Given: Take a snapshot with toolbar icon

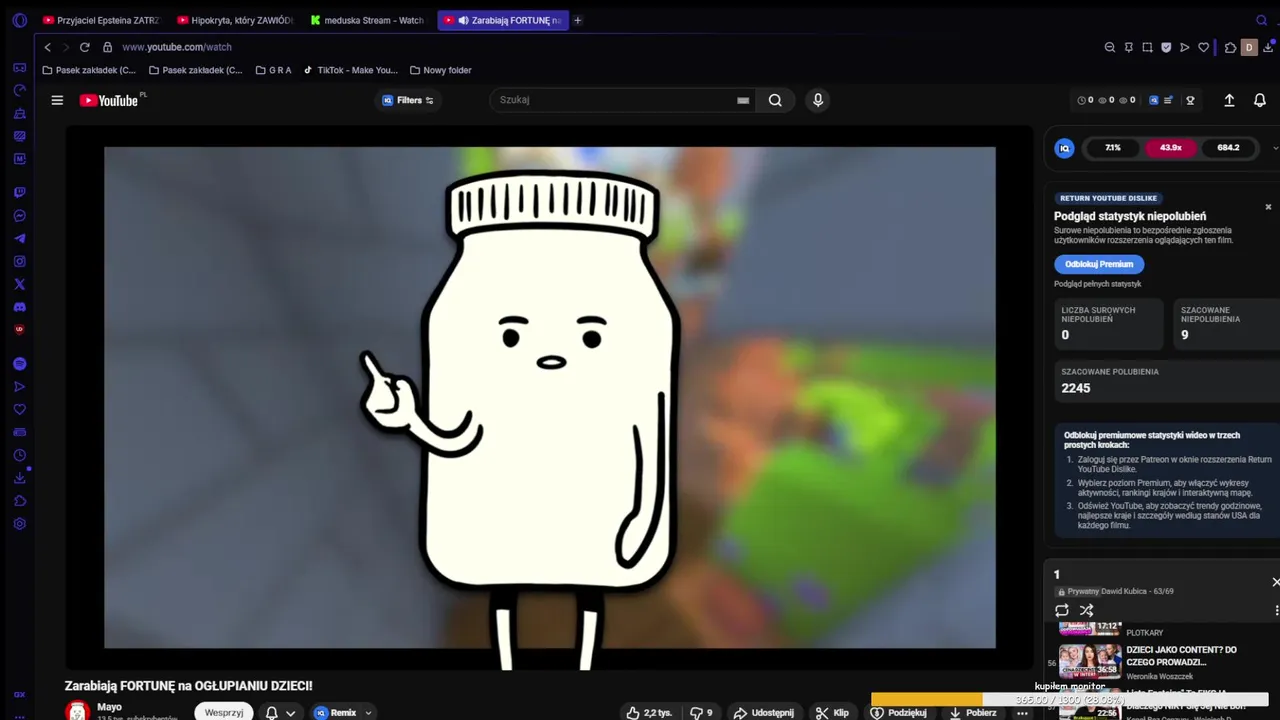Looking at the screenshot, I should [1147, 47].
